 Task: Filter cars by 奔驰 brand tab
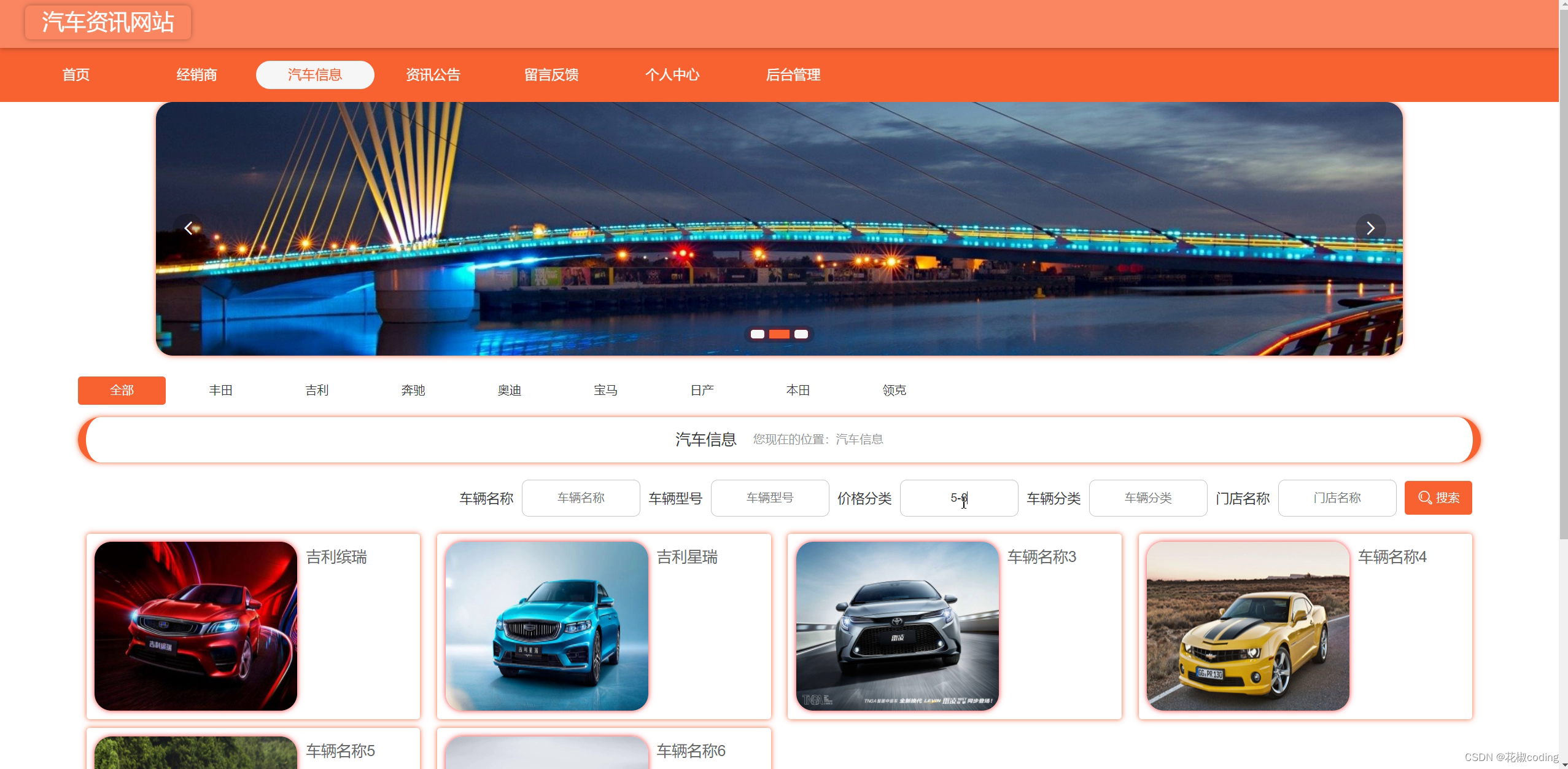click(x=413, y=390)
